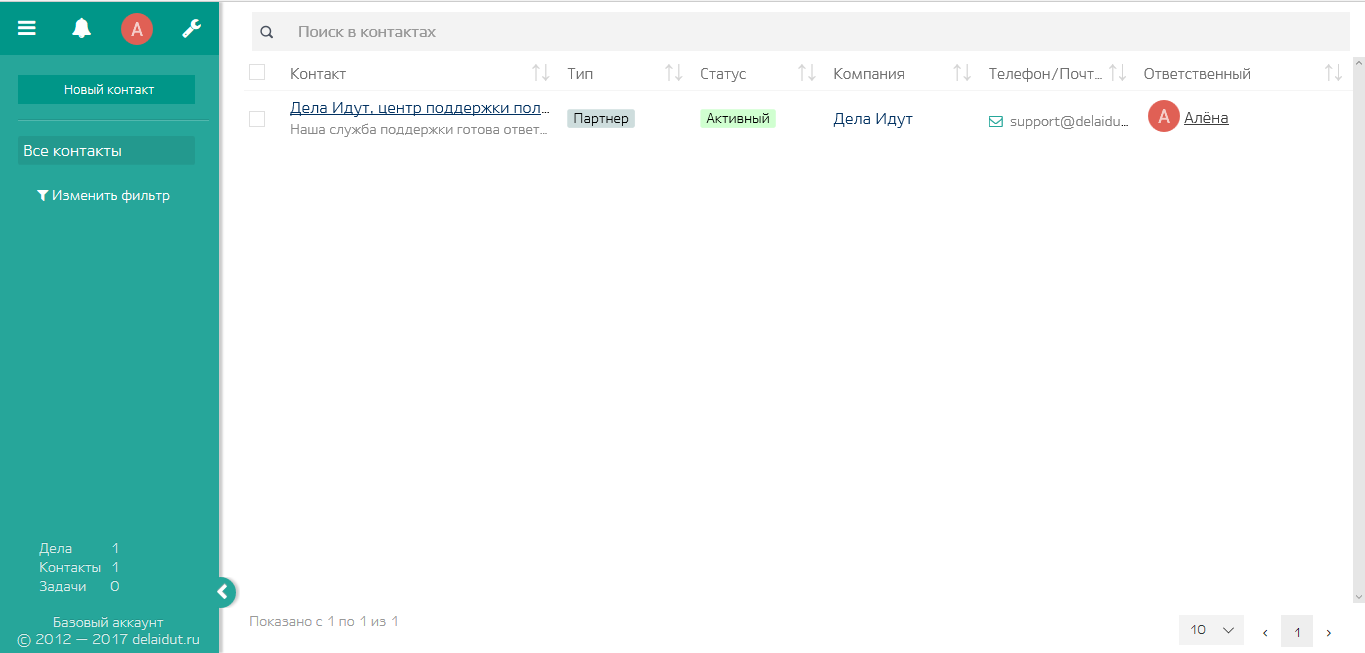Tick checkbox for Дела Идут contact
The width and height of the screenshot is (1365, 653).
click(x=257, y=119)
